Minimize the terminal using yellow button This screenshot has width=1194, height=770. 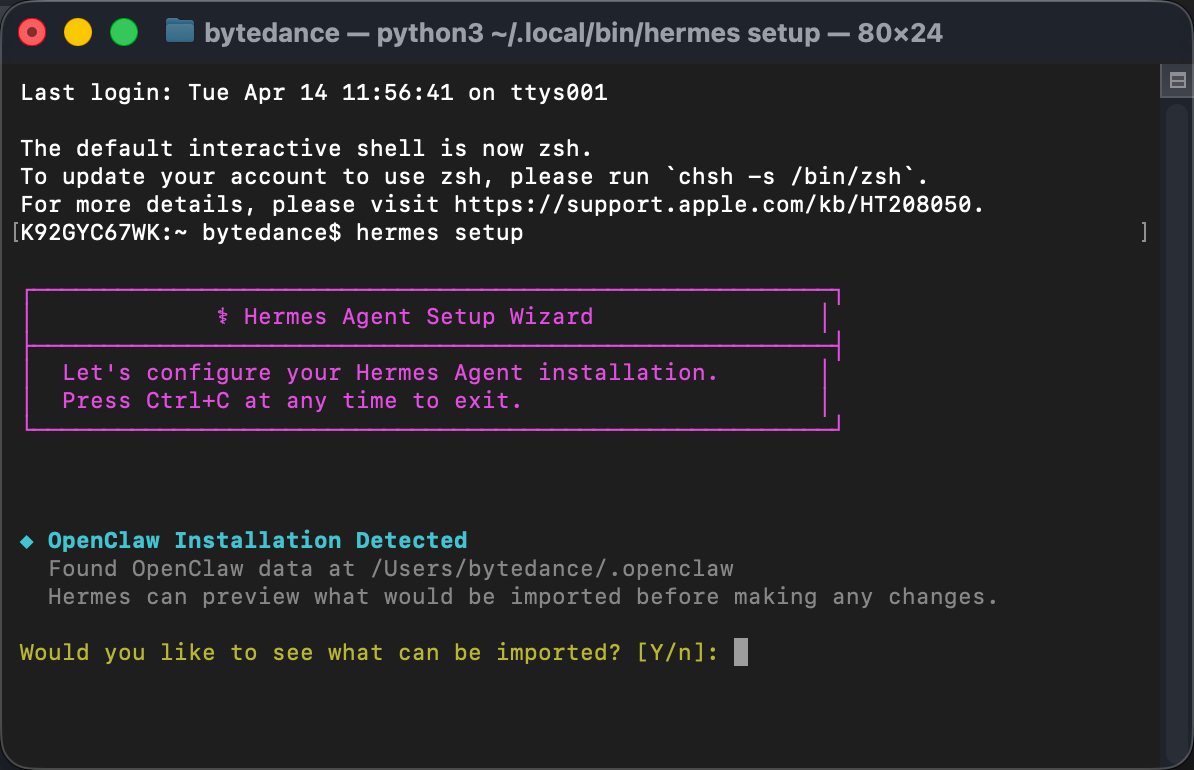pos(78,32)
